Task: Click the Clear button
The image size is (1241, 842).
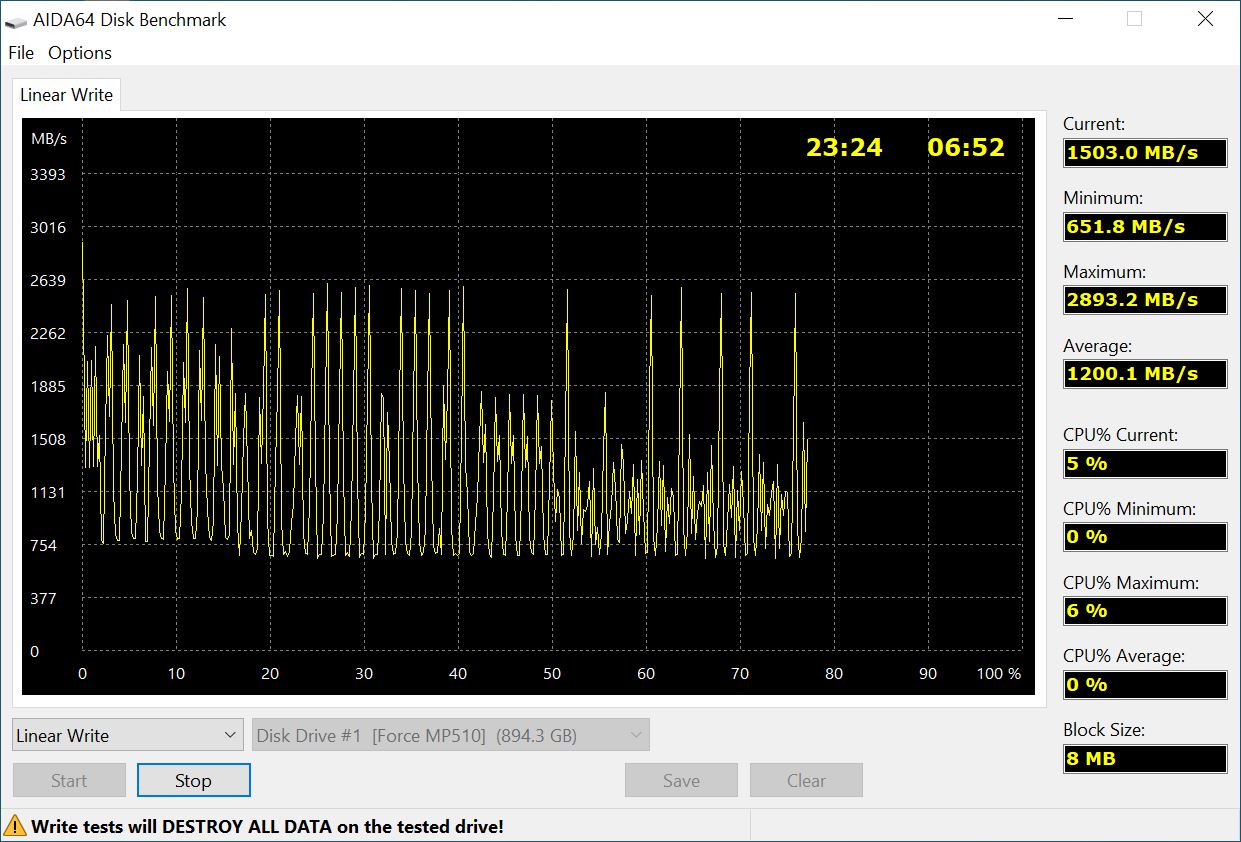Action: pyautogui.click(x=806, y=780)
